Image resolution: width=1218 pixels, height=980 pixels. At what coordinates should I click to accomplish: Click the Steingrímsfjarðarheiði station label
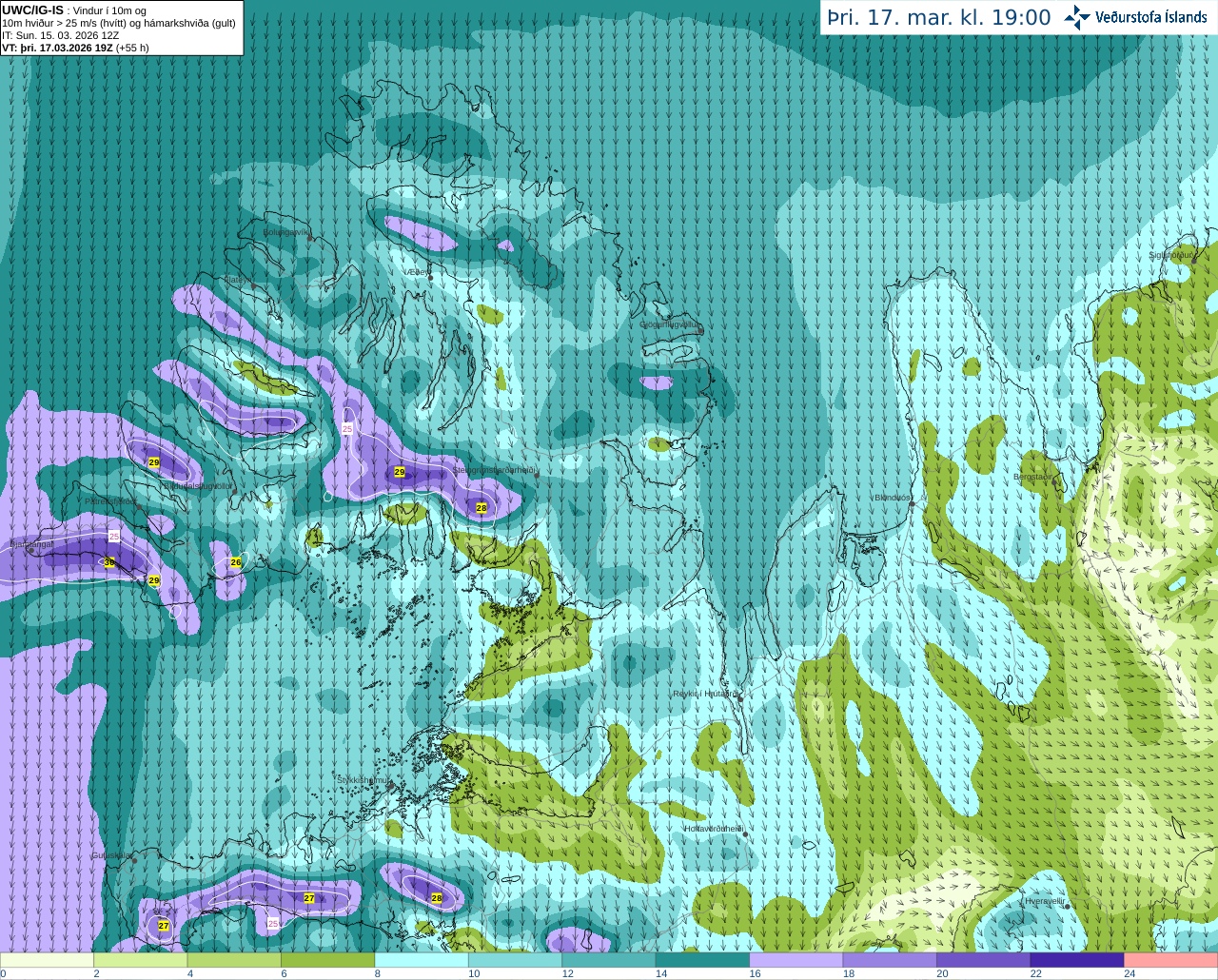pos(493,470)
